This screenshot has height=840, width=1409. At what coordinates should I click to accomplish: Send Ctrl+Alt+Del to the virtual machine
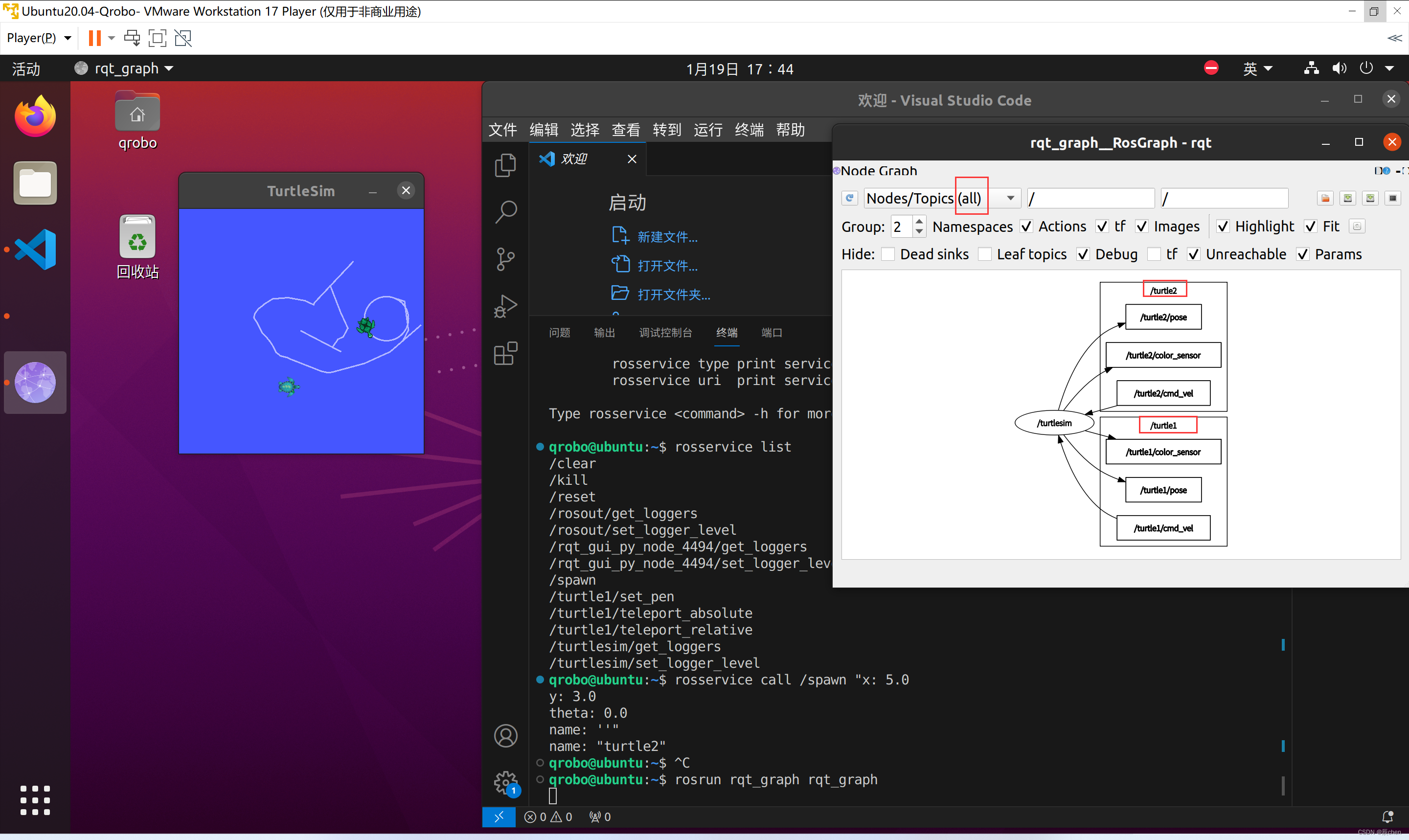132,38
